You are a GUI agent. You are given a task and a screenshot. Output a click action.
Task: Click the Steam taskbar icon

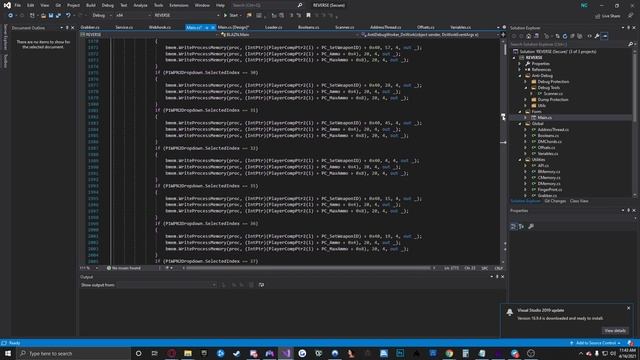point(237,353)
